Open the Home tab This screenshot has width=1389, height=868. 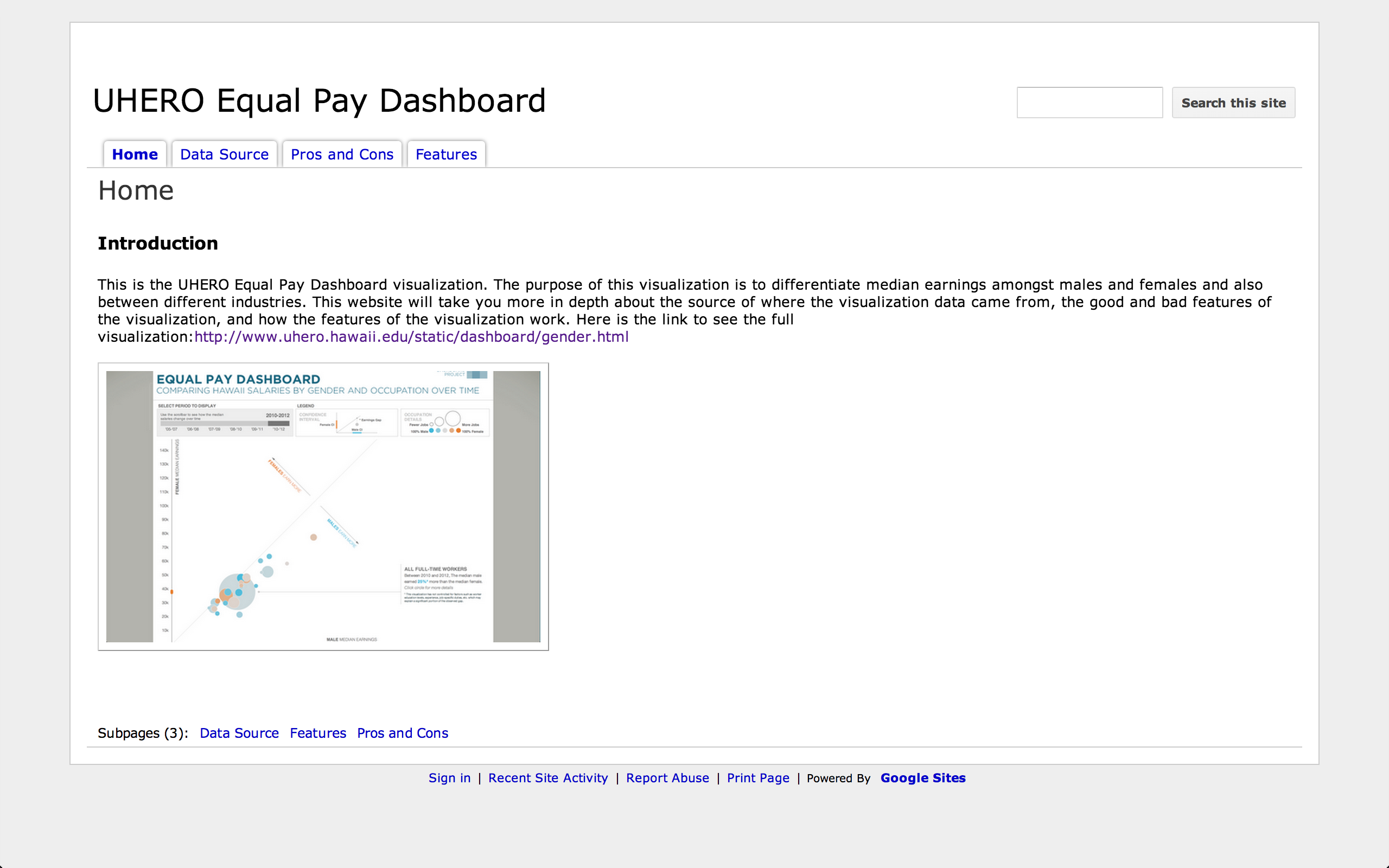(135, 155)
